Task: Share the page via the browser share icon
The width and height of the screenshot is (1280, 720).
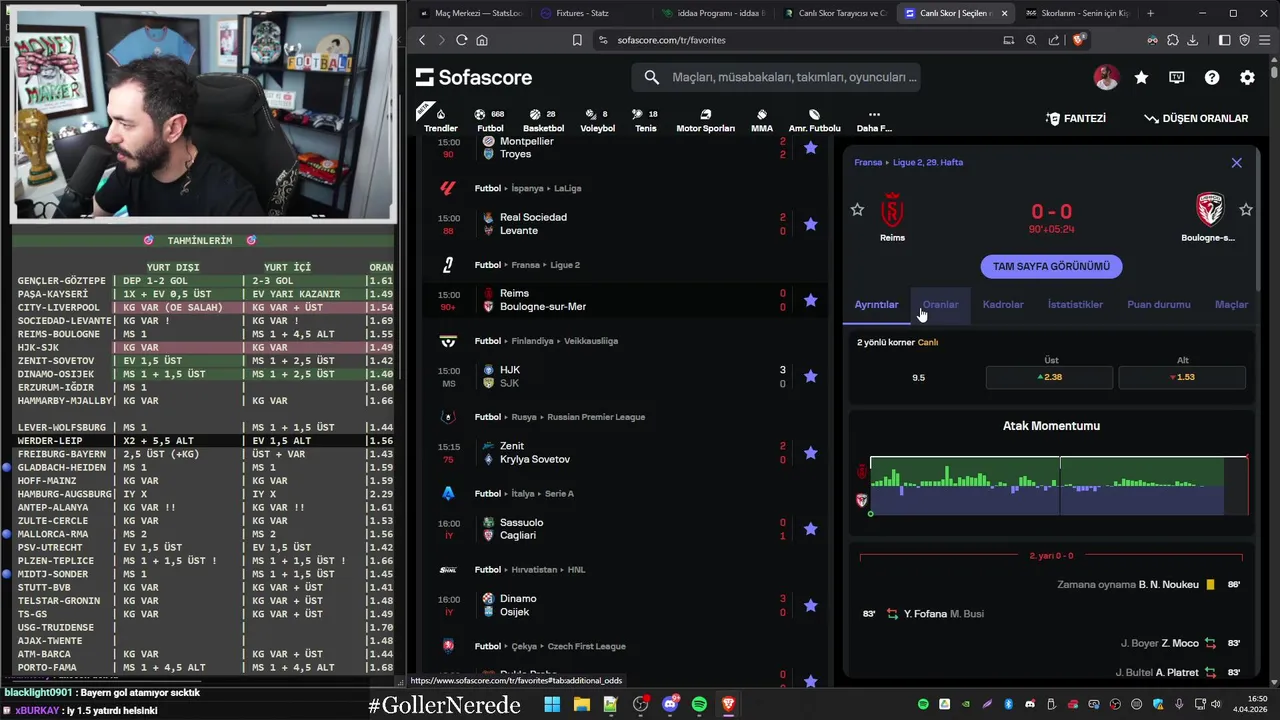Action: (x=1054, y=40)
